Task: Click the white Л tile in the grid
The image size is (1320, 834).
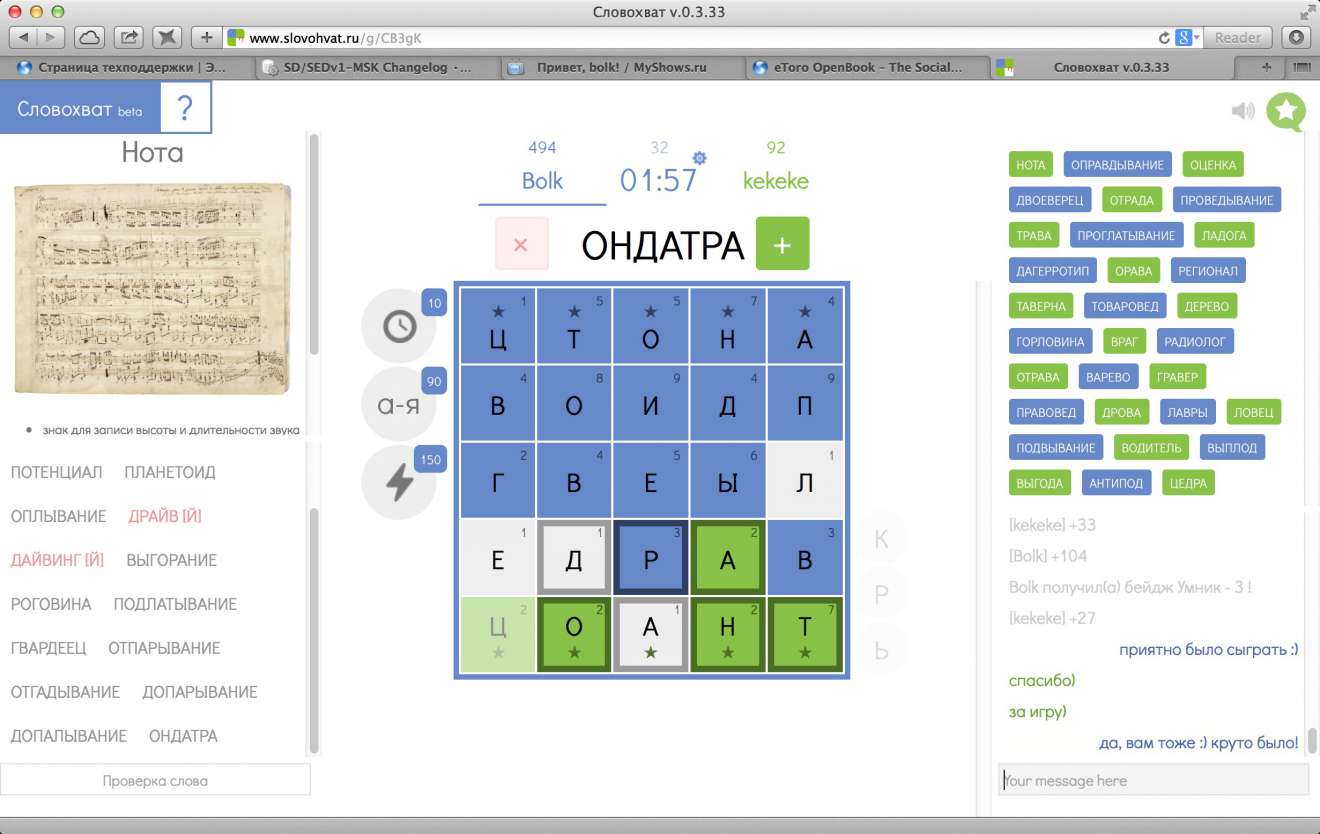Action: click(x=805, y=481)
